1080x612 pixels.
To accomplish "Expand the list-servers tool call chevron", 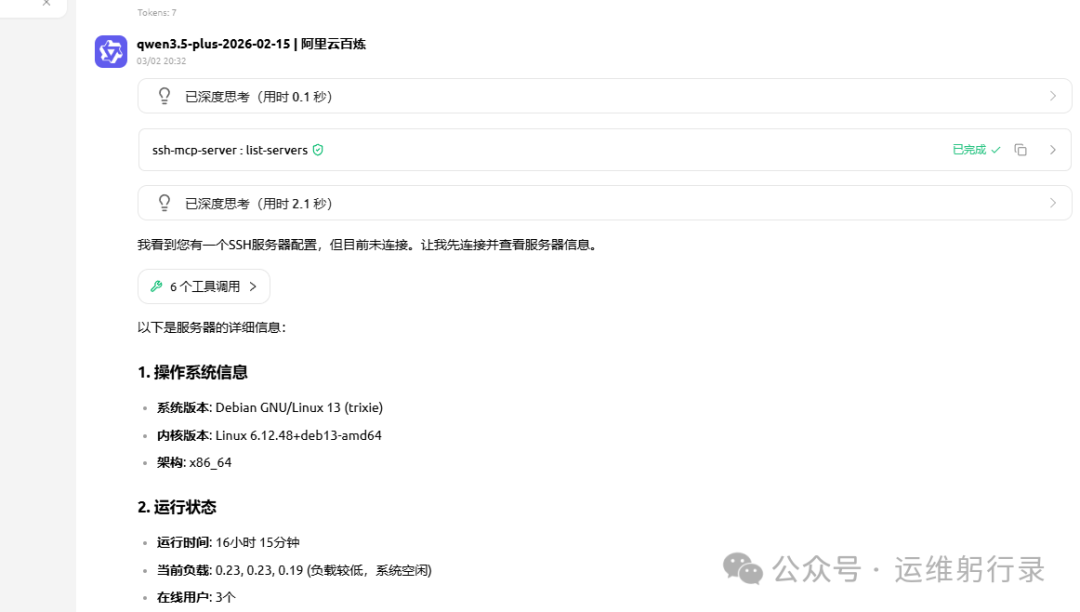I will pos(1052,150).
